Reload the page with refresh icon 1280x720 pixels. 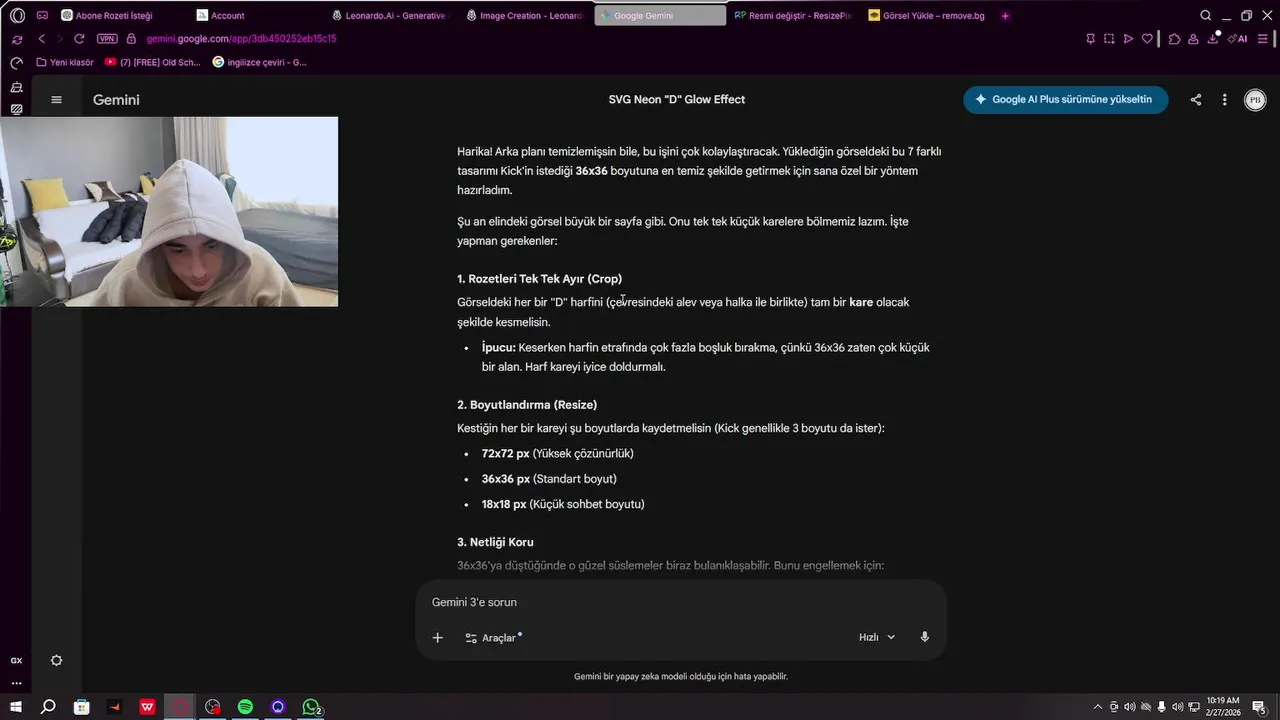pos(79,39)
